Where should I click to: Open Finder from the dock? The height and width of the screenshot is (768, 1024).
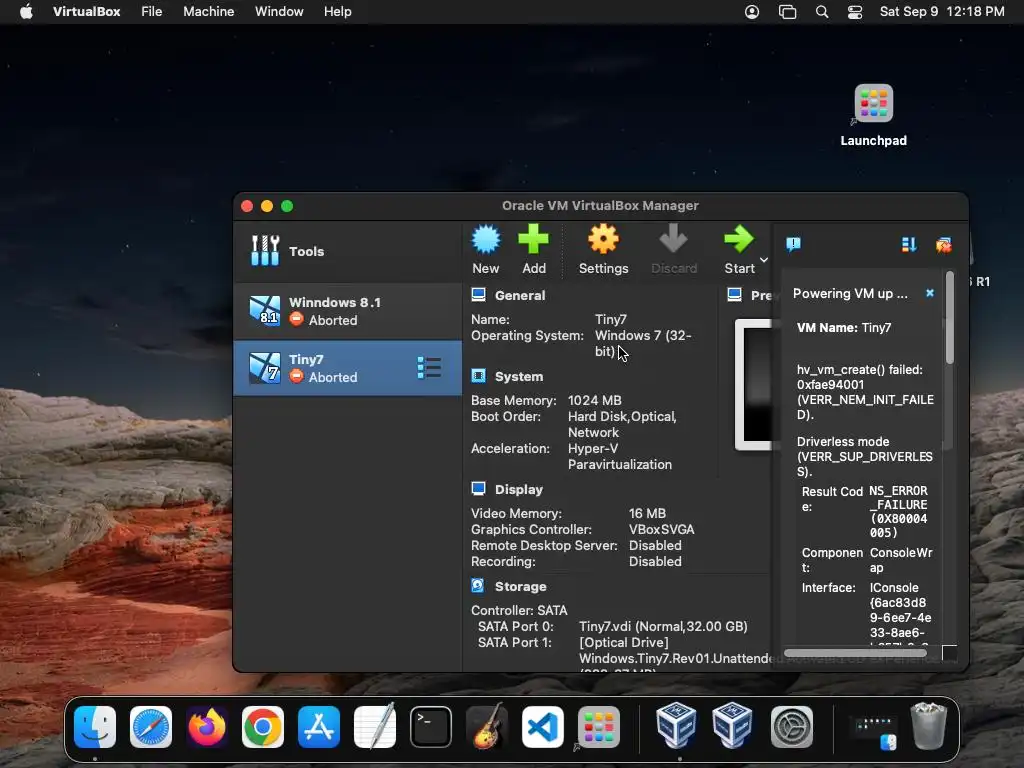click(x=95, y=727)
